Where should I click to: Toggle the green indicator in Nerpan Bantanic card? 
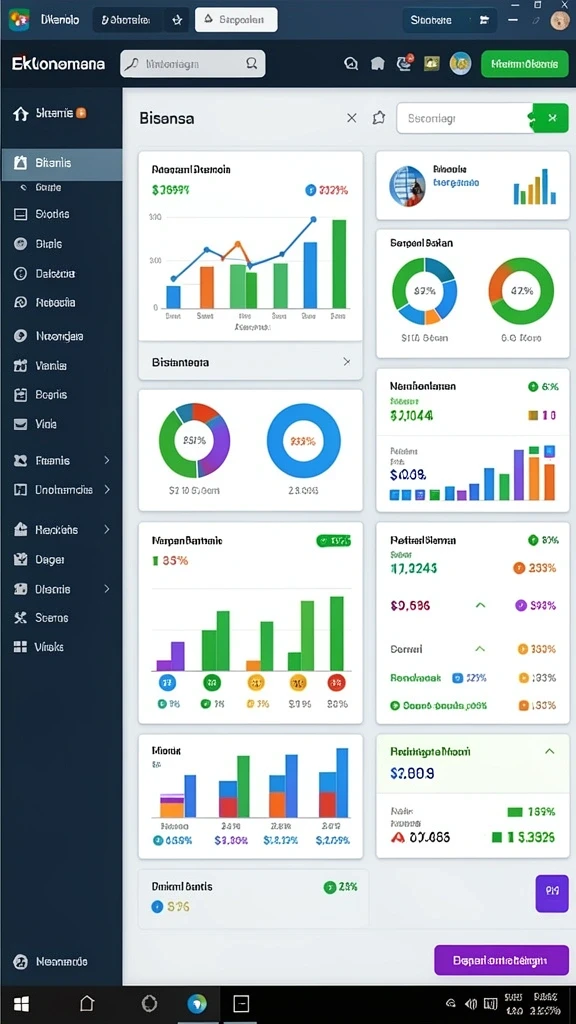point(334,541)
